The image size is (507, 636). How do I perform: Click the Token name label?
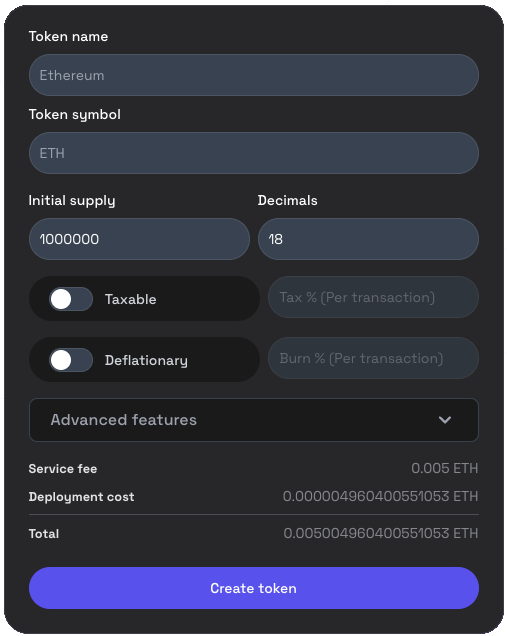(69, 37)
